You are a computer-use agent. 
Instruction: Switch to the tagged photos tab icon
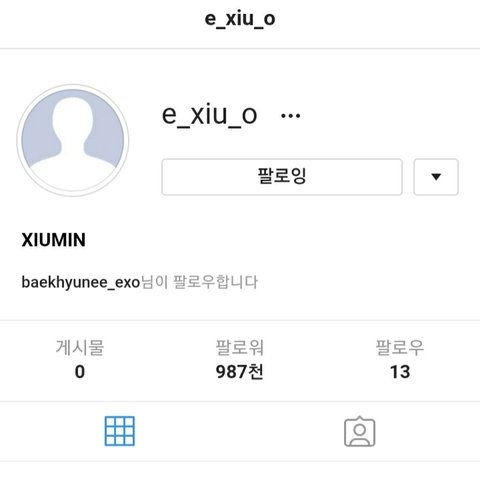[x=360, y=431]
